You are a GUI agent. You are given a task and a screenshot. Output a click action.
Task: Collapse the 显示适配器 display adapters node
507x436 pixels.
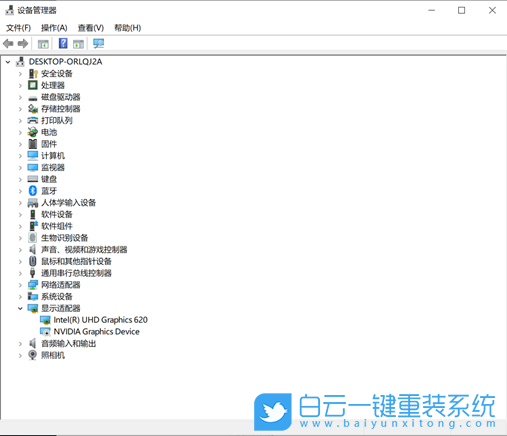point(20,308)
